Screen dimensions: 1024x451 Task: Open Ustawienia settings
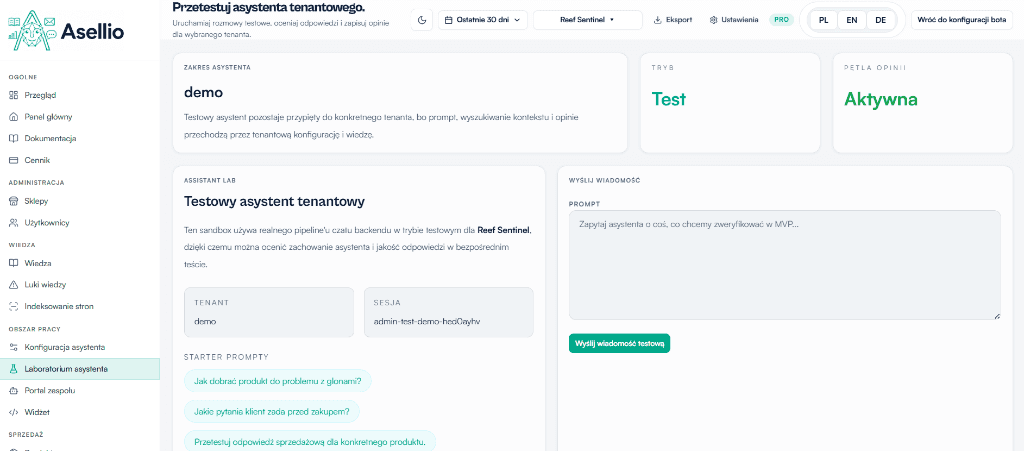pos(734,20)
